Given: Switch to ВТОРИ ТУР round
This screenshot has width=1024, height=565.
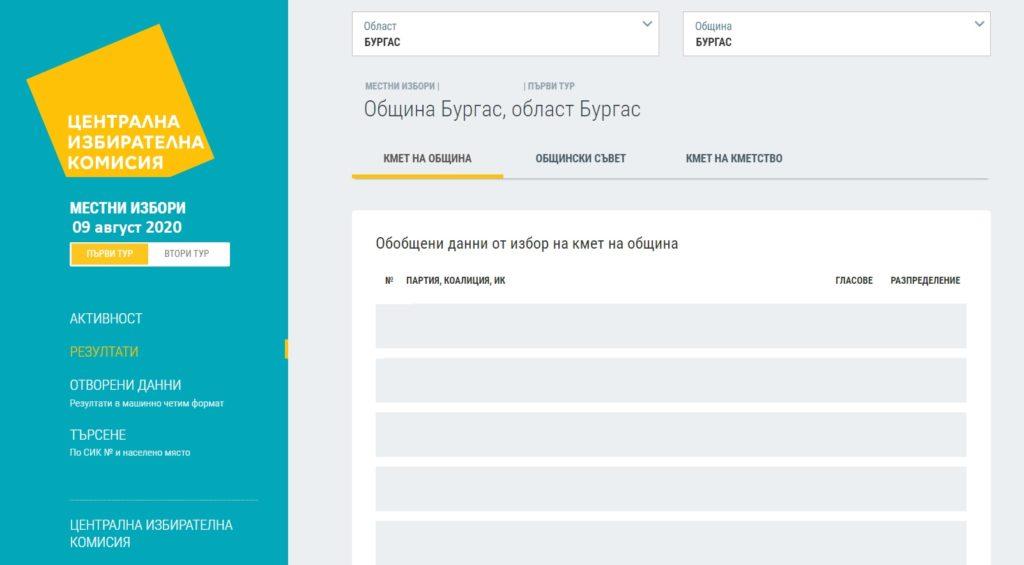Looking at the screenshot, I should point(187,254).
